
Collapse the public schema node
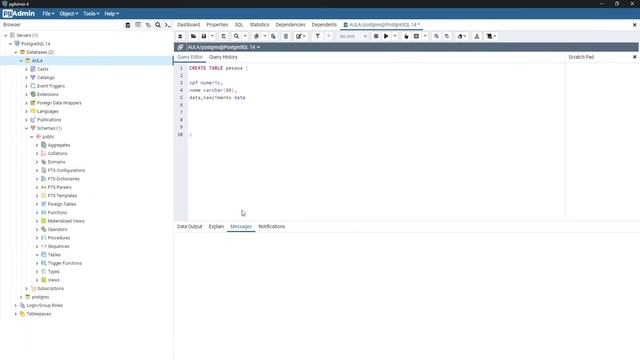coord(32,137)
